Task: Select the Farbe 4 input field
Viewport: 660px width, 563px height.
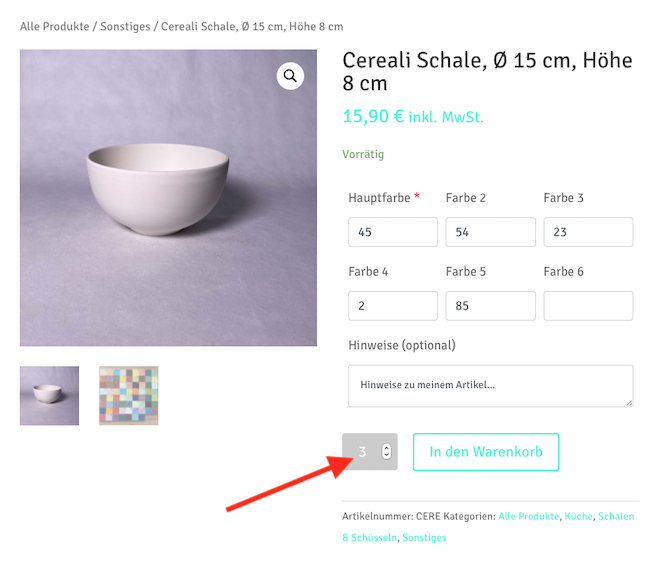Action: point(392,306)
